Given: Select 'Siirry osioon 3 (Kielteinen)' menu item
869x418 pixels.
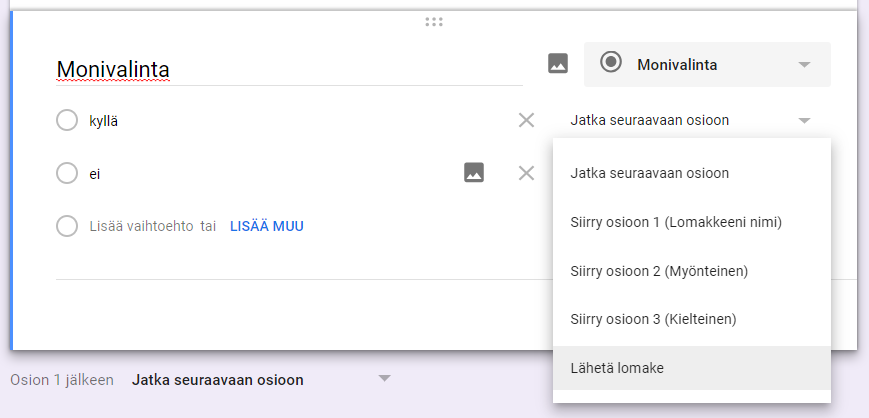Looking at the screenshot, I should click(653, 320).
